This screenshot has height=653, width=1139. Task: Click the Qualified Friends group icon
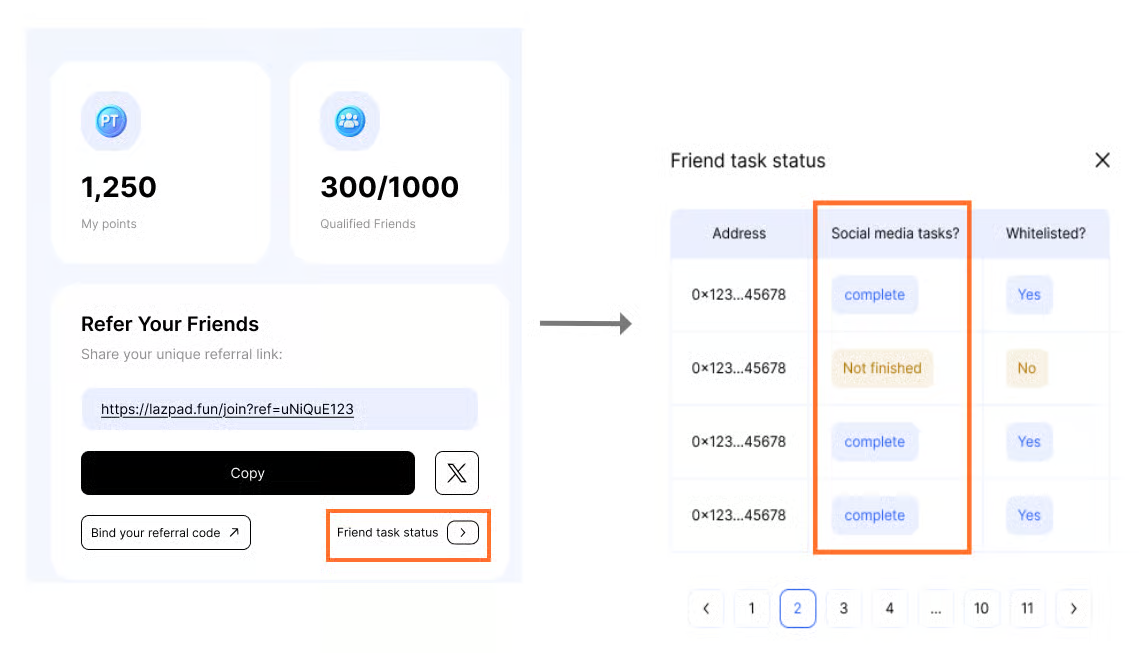pyautogui.click(x=349, y=121)
